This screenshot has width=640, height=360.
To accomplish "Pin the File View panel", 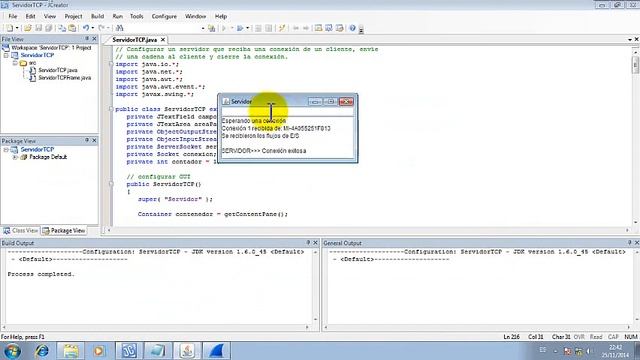I will 87,39.
